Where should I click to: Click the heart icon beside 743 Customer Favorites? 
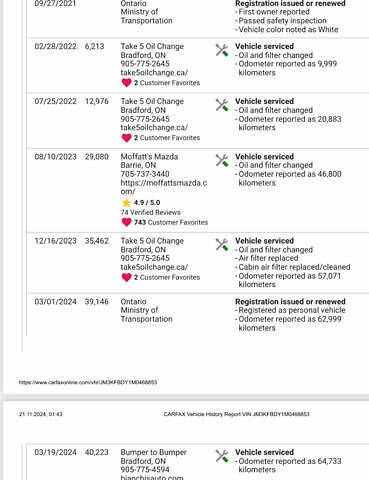coord(126,222)
